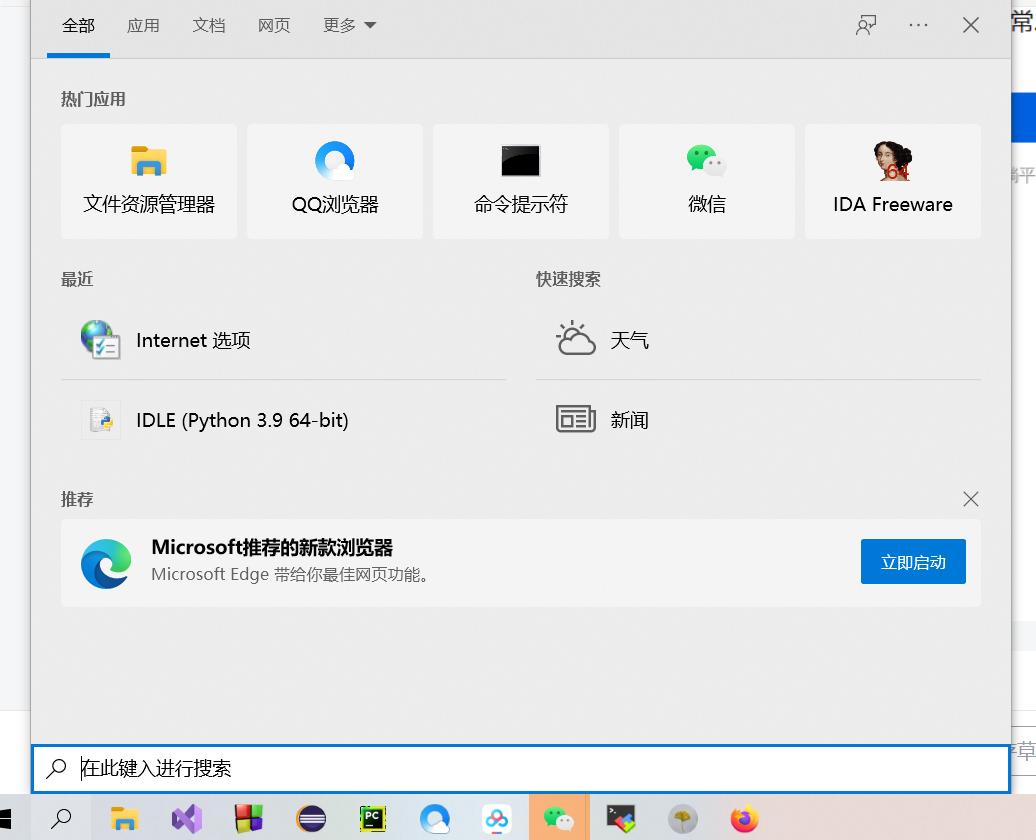The height and width of the screenshot is (840, 1036).
Task: Click the 热门应用 section label
Action: tap(93, 99)
